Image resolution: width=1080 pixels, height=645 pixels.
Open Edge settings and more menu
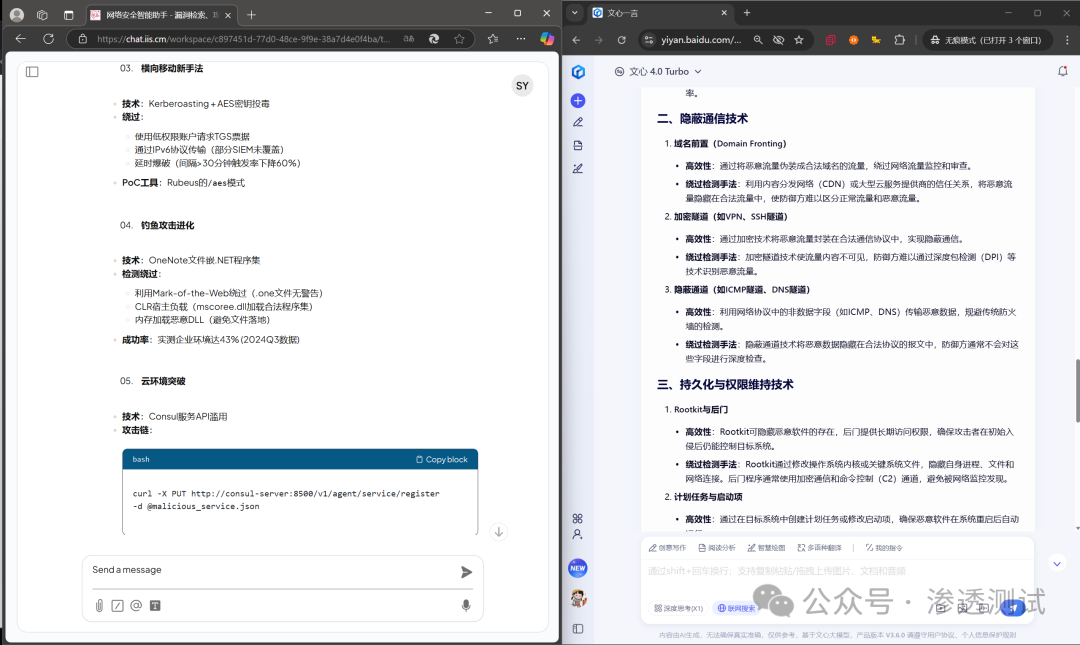[x=521, y=39]
